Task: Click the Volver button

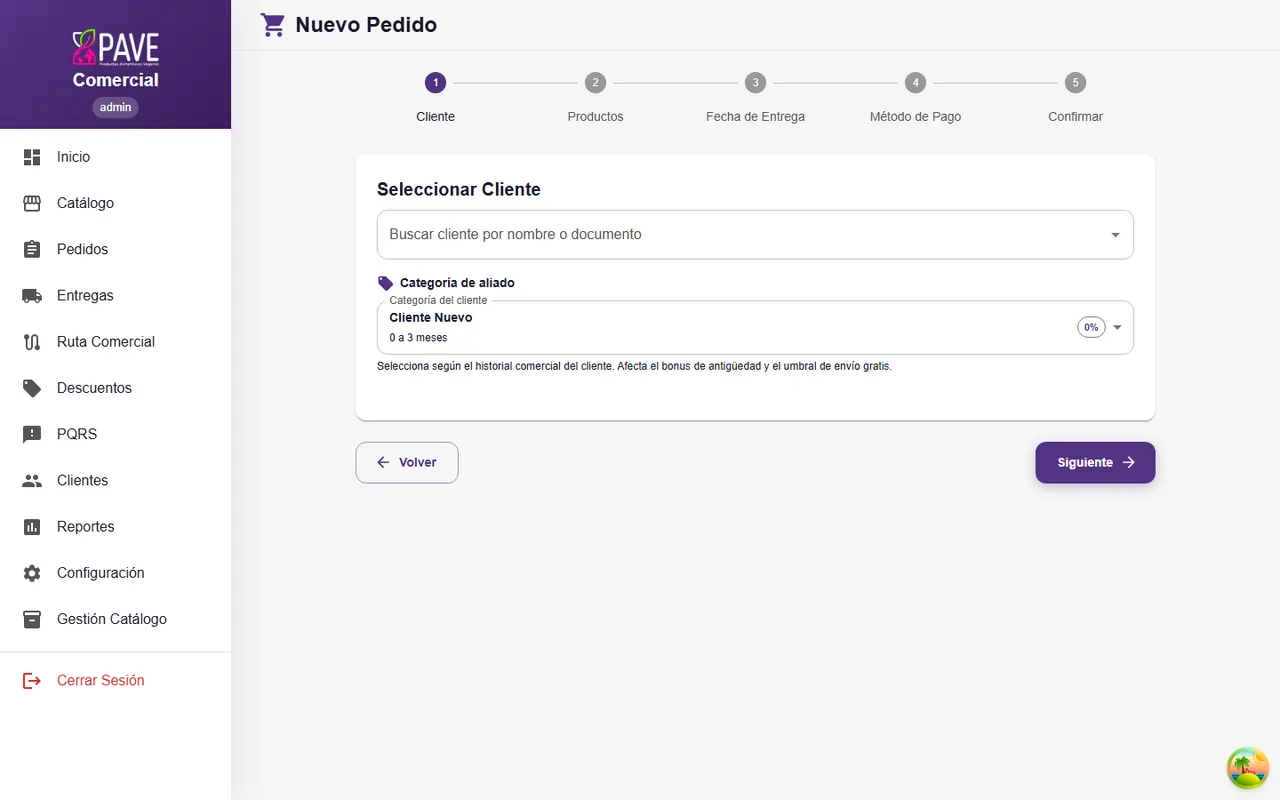Action: click(x=407, y=463)
